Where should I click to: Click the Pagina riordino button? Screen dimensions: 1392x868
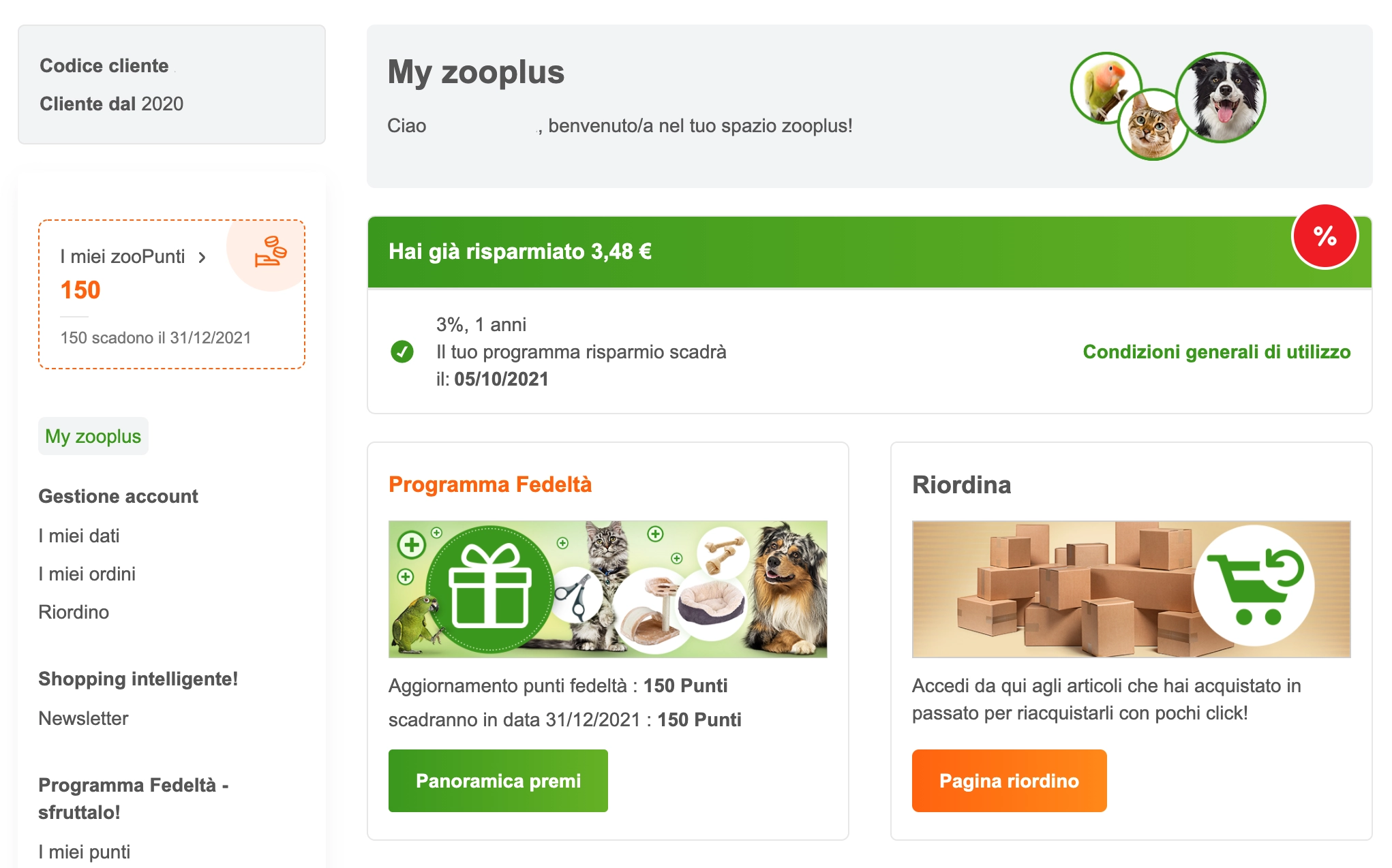[1009, 781]
